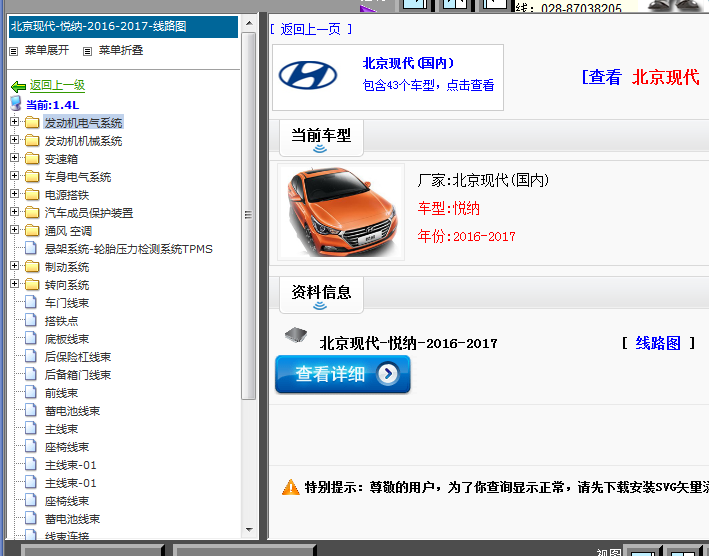709x556 pixels.
Task: Expand the 转向系统 tree node
Action: pyautogui.click(x=14, y=284)
